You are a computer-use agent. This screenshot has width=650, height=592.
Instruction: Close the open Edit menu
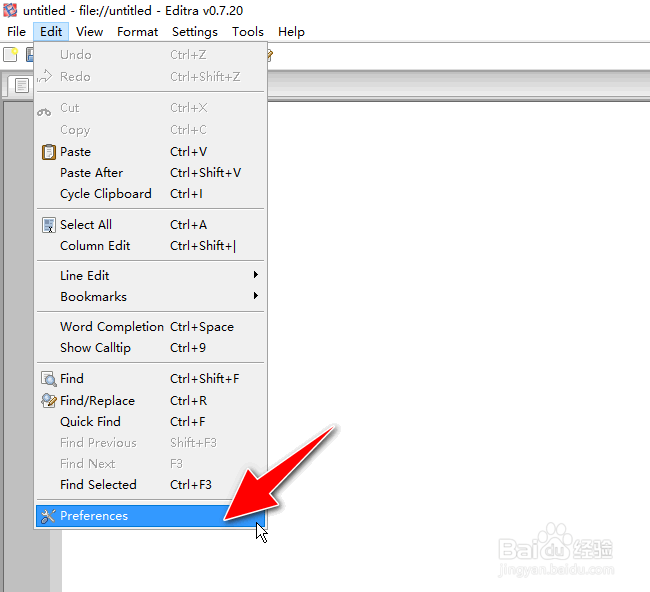pyautogui.click(x=51, y=32)
